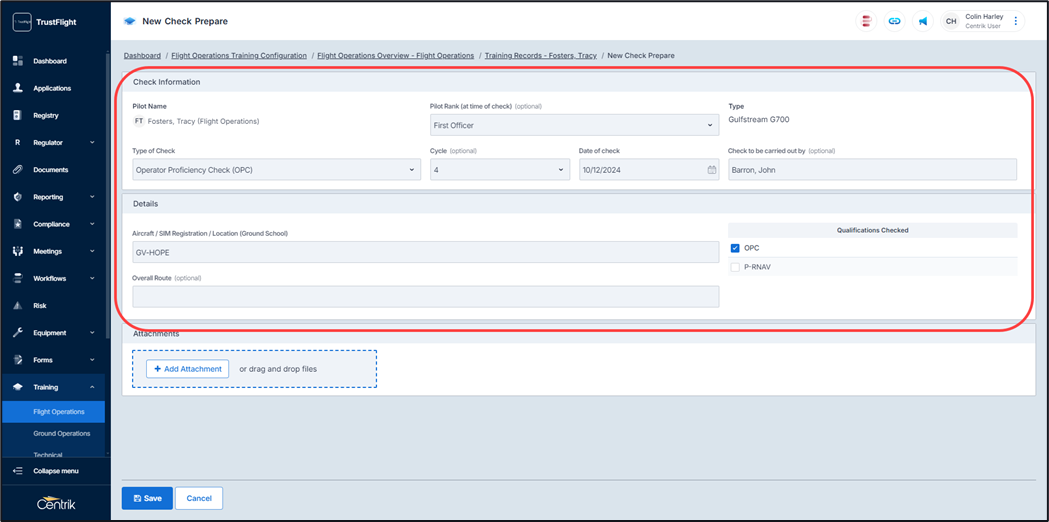Image resolution: width=1049 pixels, height=522 pixels.
Task: Open the megaphone announcements icon
Action: [x=923, y=21]
